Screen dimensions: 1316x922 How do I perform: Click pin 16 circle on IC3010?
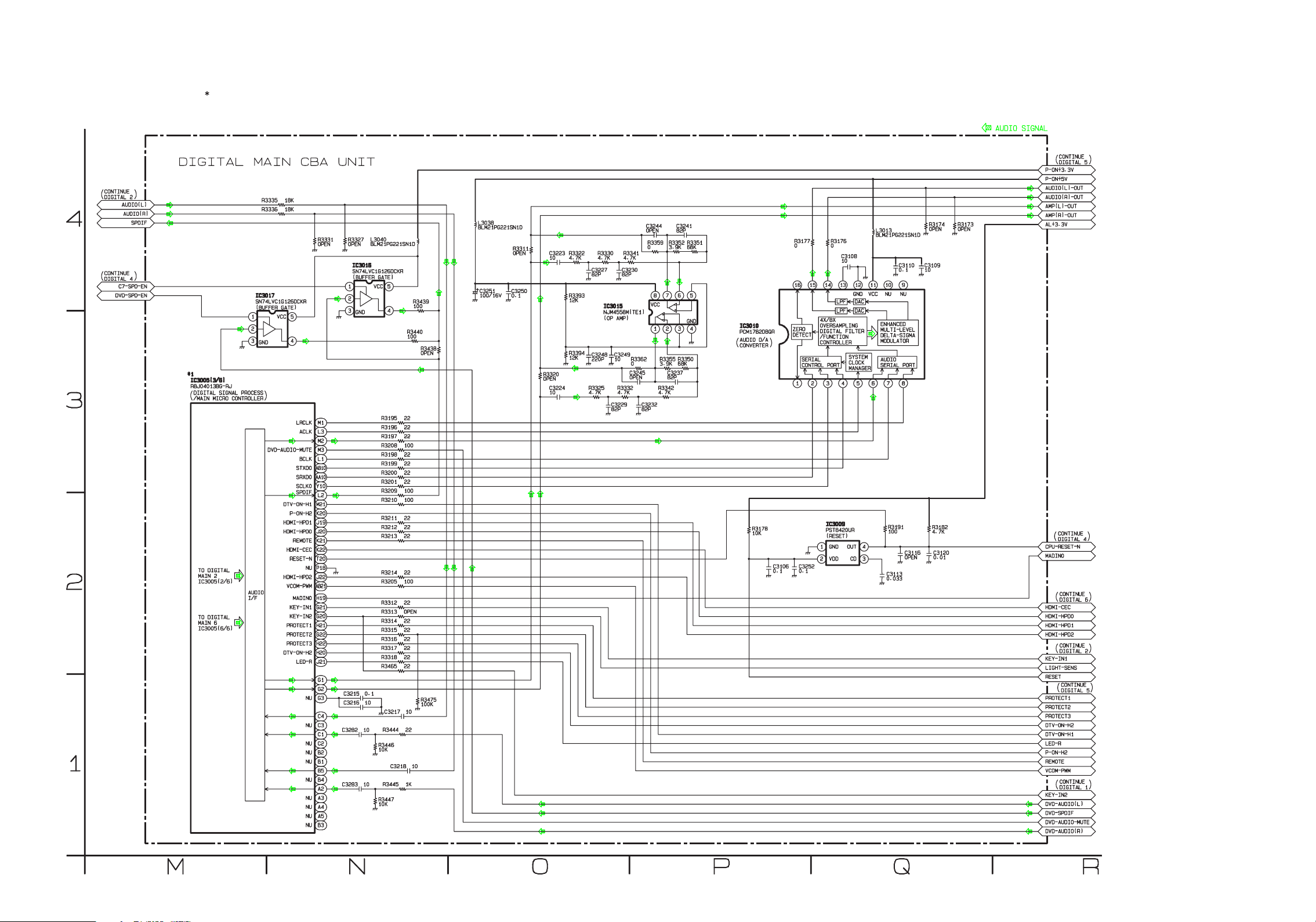[797, 285]
